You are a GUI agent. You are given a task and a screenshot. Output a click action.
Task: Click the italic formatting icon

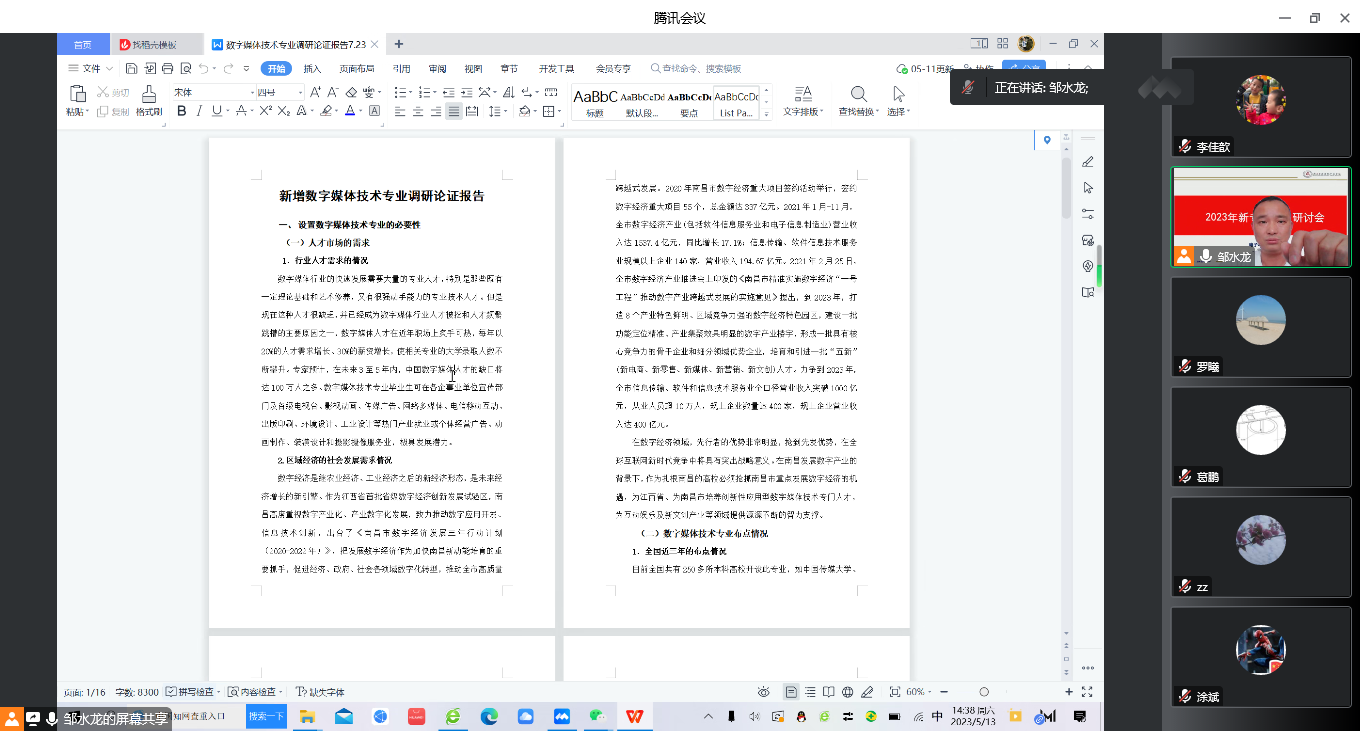click(199, 111)
